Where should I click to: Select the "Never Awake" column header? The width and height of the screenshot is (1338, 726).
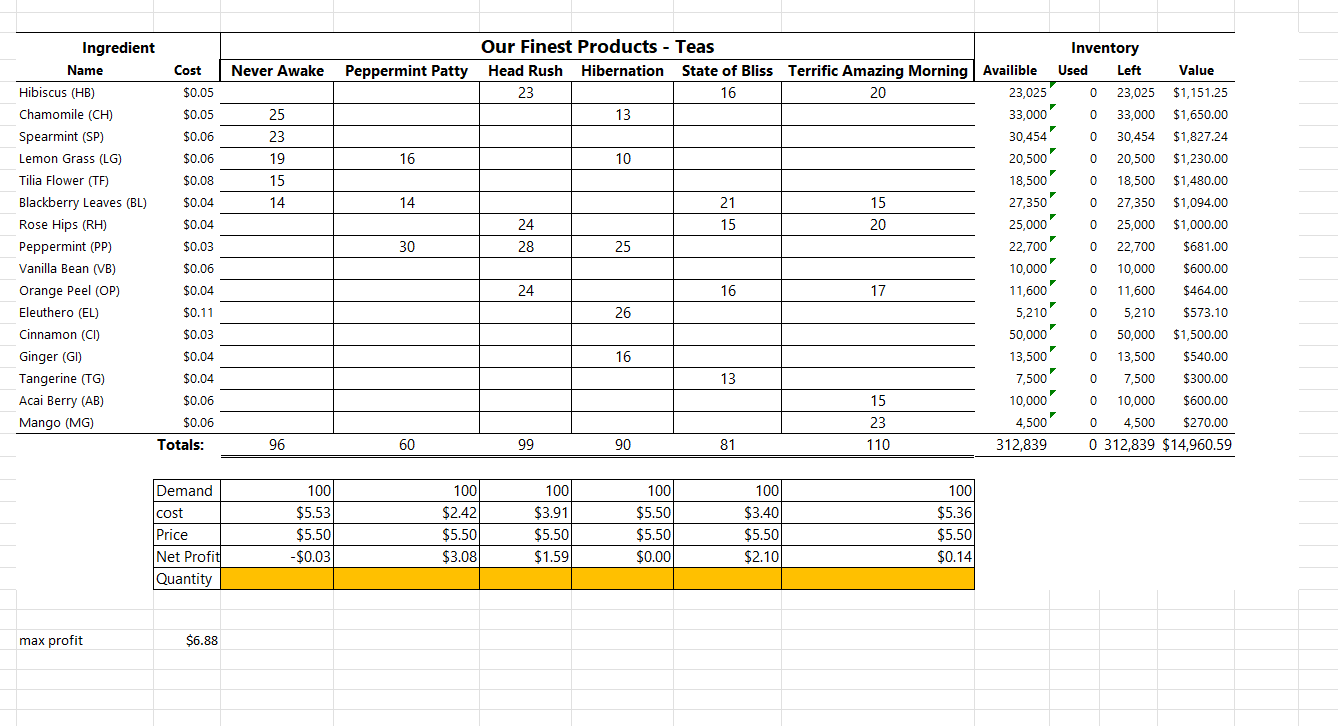click(x=277, y=71)
